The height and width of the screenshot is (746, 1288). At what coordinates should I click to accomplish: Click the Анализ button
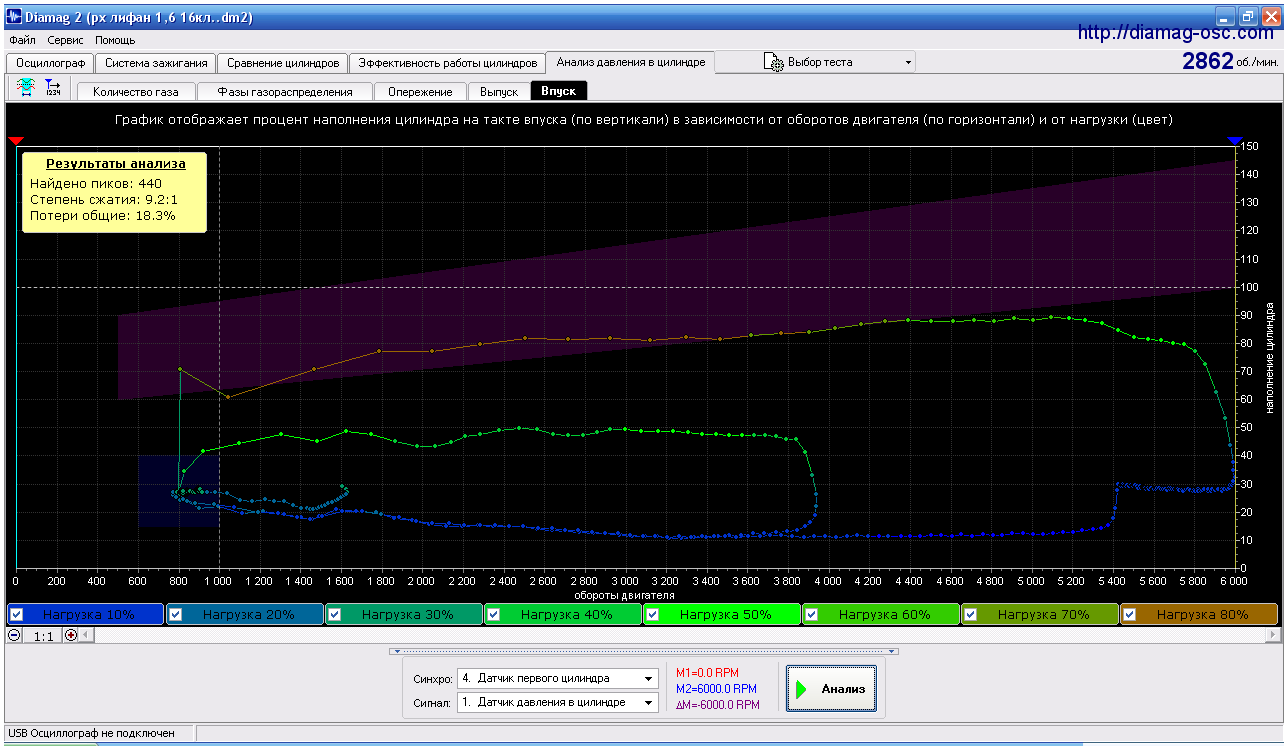click(x=831, y=688)
